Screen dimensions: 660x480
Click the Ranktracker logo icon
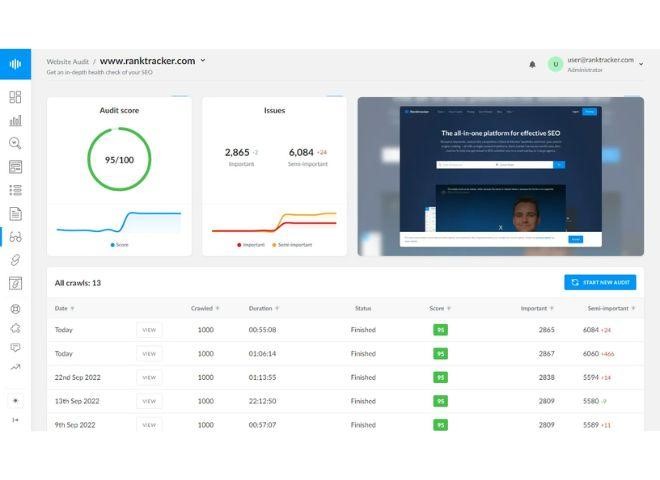[x=15, y=64]
